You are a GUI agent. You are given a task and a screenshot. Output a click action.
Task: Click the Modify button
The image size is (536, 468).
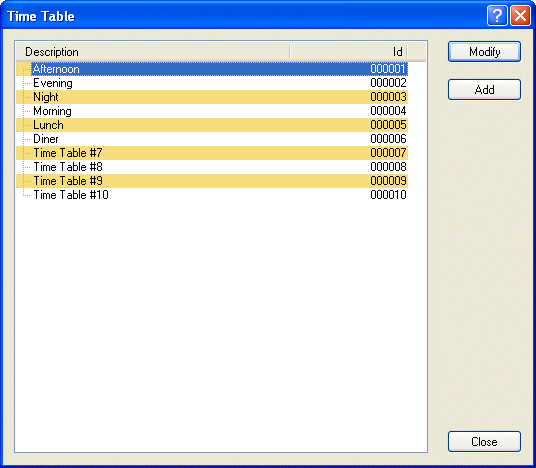coord(484,52)
